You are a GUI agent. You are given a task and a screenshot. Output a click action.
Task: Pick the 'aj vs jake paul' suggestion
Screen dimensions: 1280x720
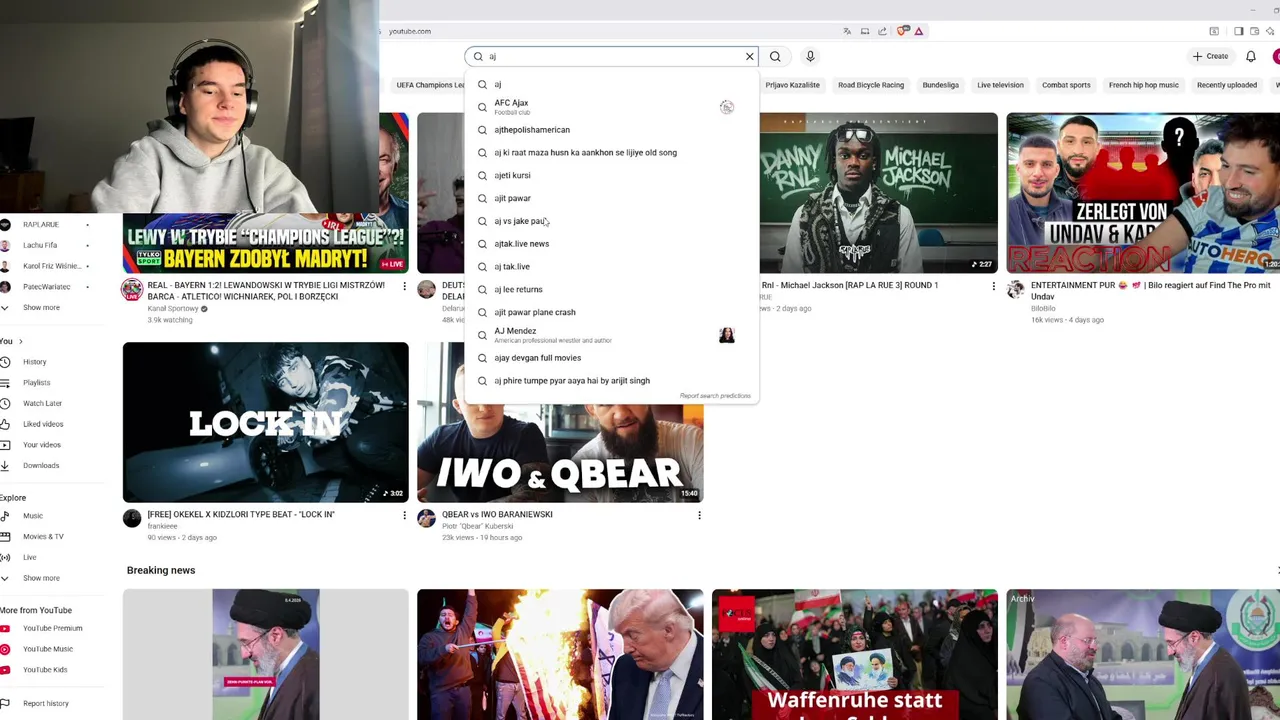tap(611, 221)
